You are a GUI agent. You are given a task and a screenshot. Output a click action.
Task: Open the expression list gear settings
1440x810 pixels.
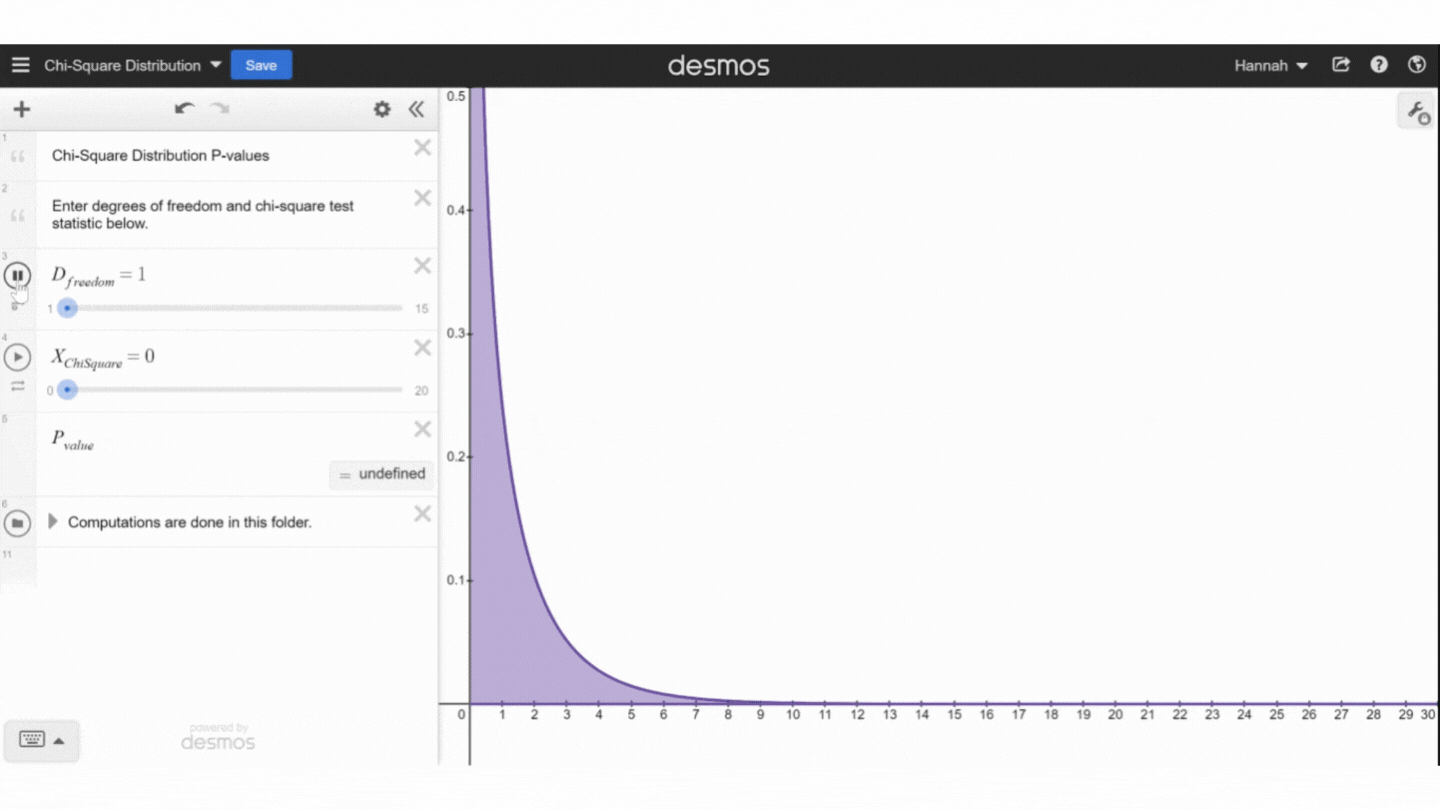[382, 109]
